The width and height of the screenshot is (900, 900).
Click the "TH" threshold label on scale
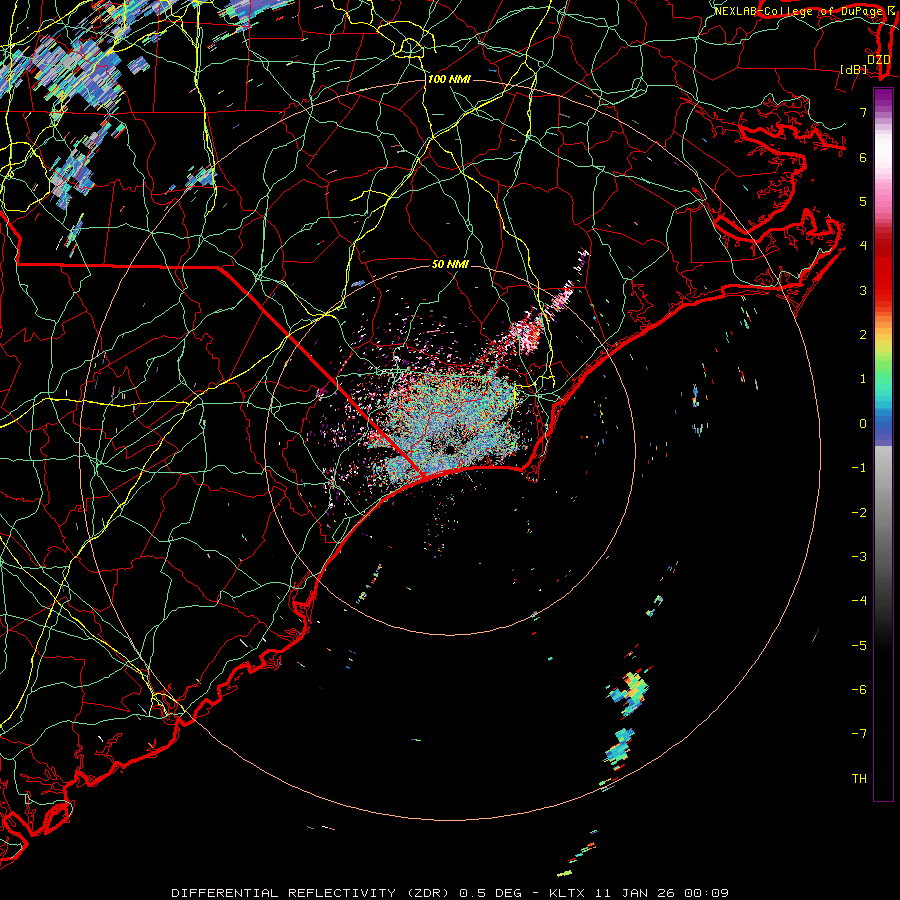pos(859,779)
